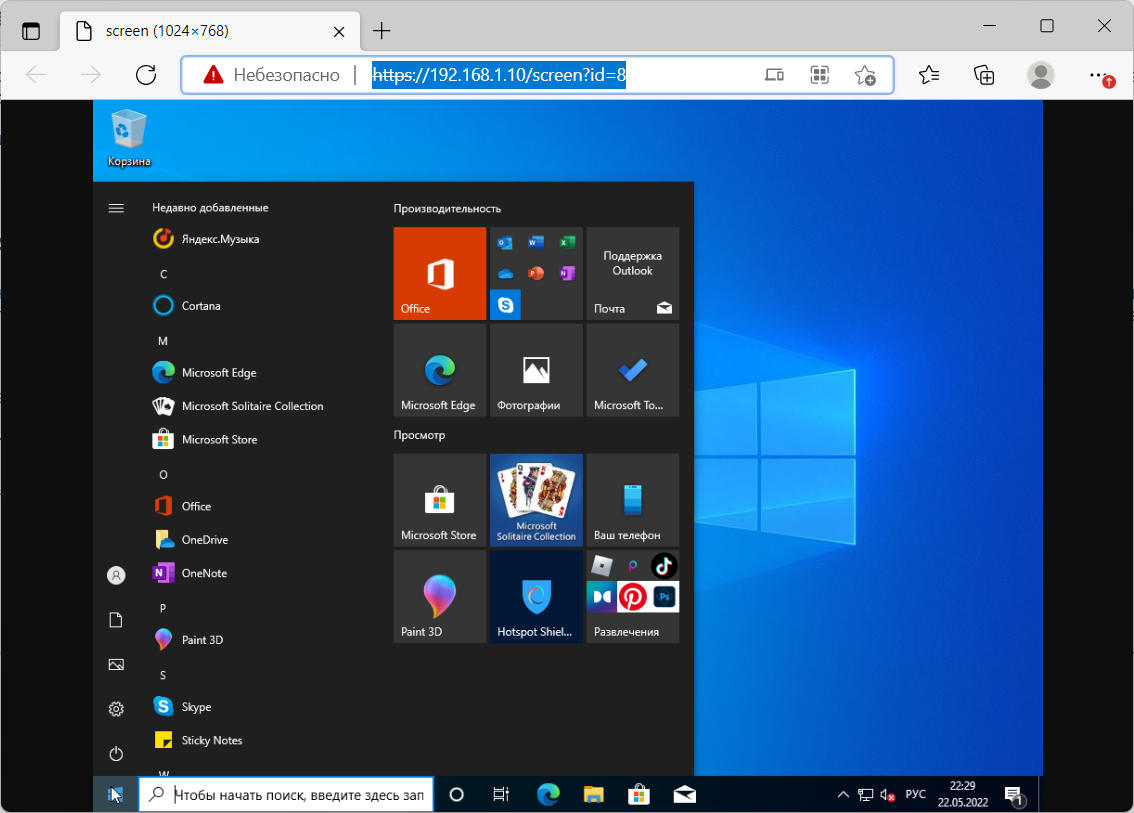Screen dimensions: 1134x813
Task: Open the Skype tile in Office group
Action: (506, 305)
